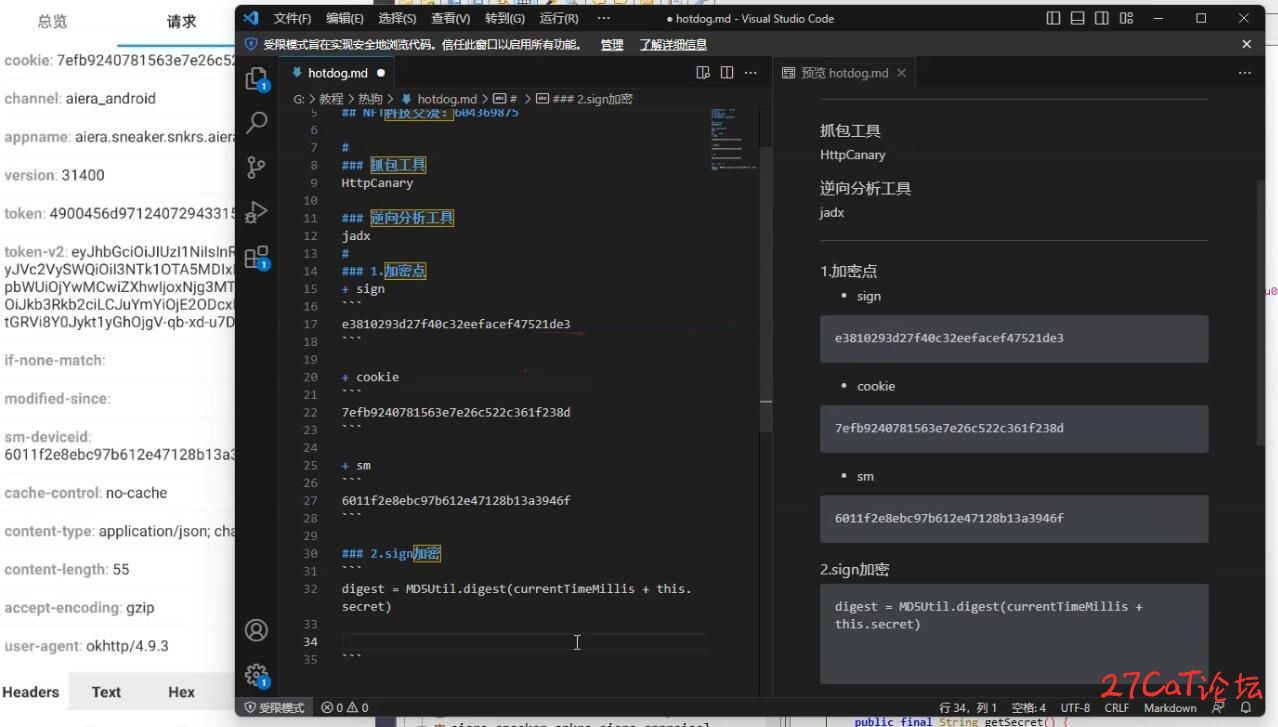Click HttpCanary text on editor line 9
The image size is (1278, 727).
[377, 183]
